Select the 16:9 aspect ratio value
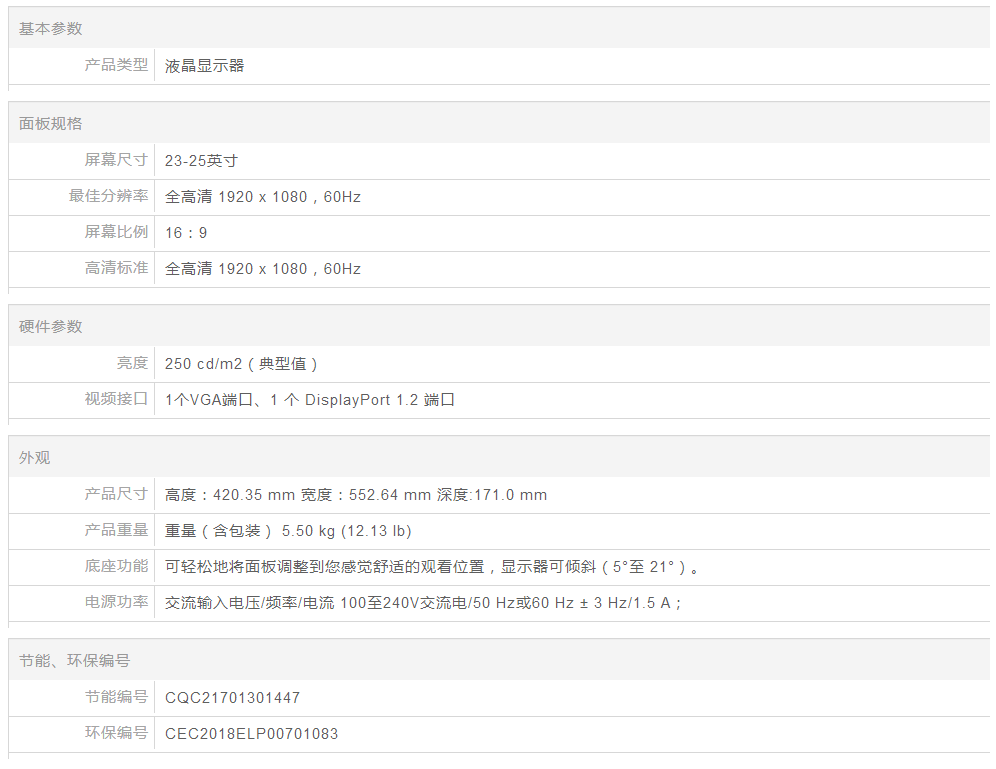The height and width of the screenshot is (769, 996). [x=186, y=233]
